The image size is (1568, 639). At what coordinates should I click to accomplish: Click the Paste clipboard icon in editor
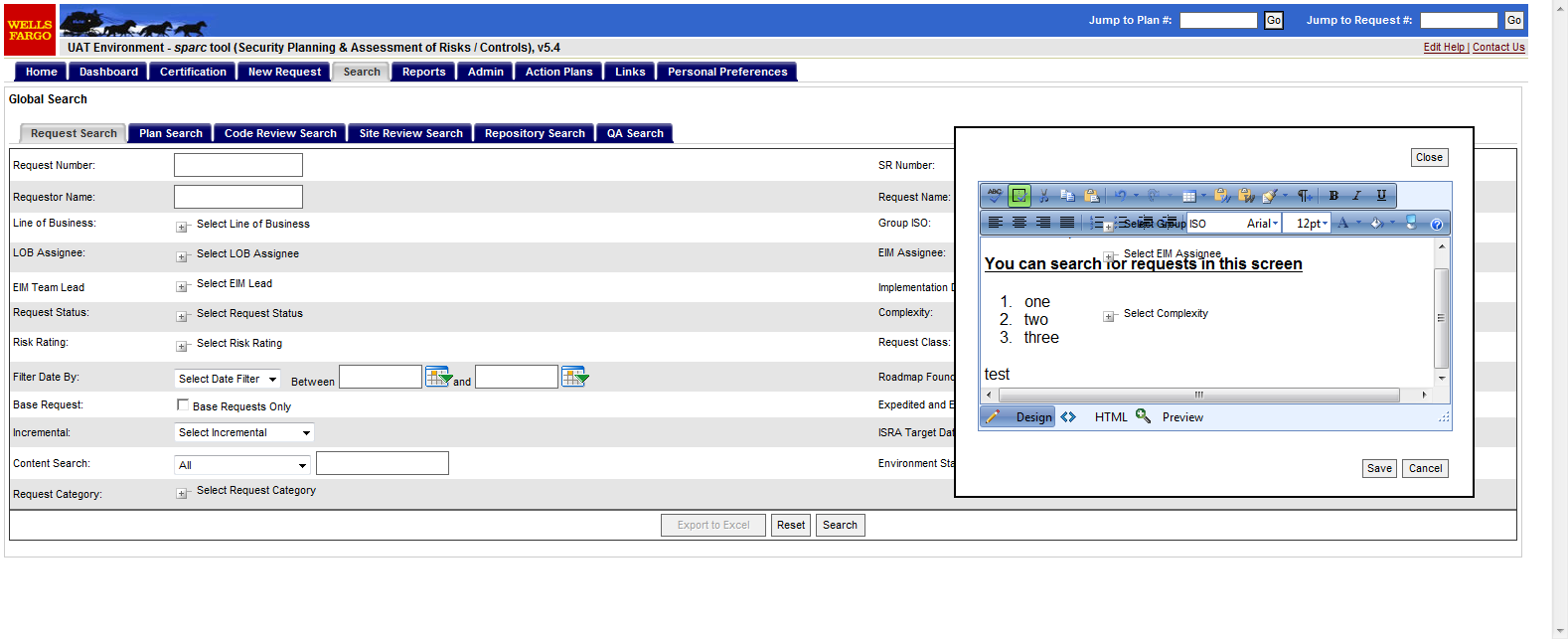[x=1092, y=196]
